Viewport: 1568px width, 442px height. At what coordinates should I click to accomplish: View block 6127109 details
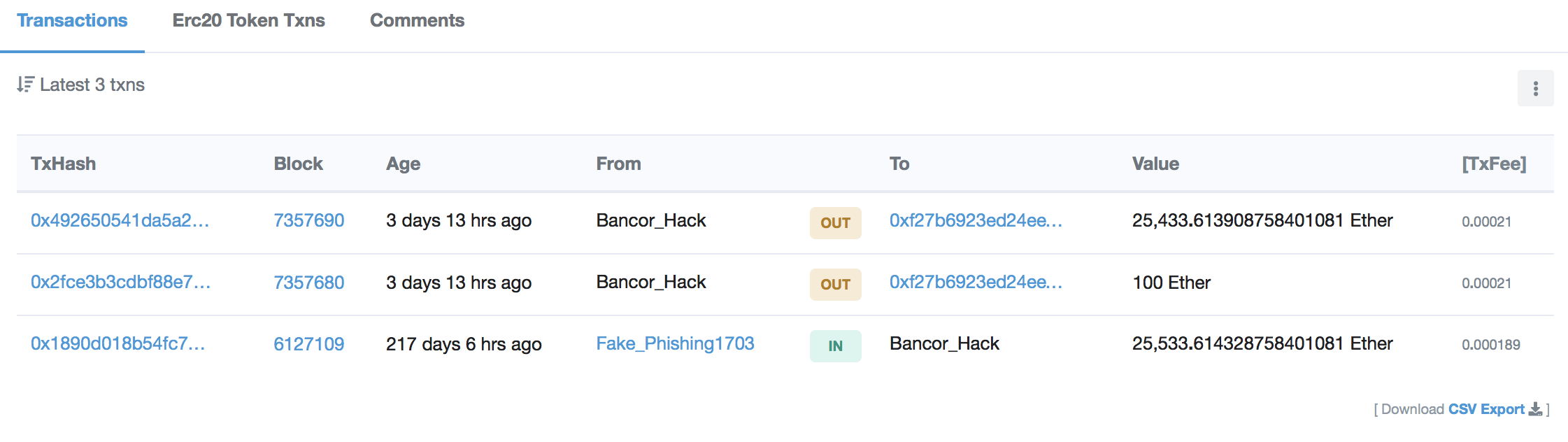[x=308, y=343]
